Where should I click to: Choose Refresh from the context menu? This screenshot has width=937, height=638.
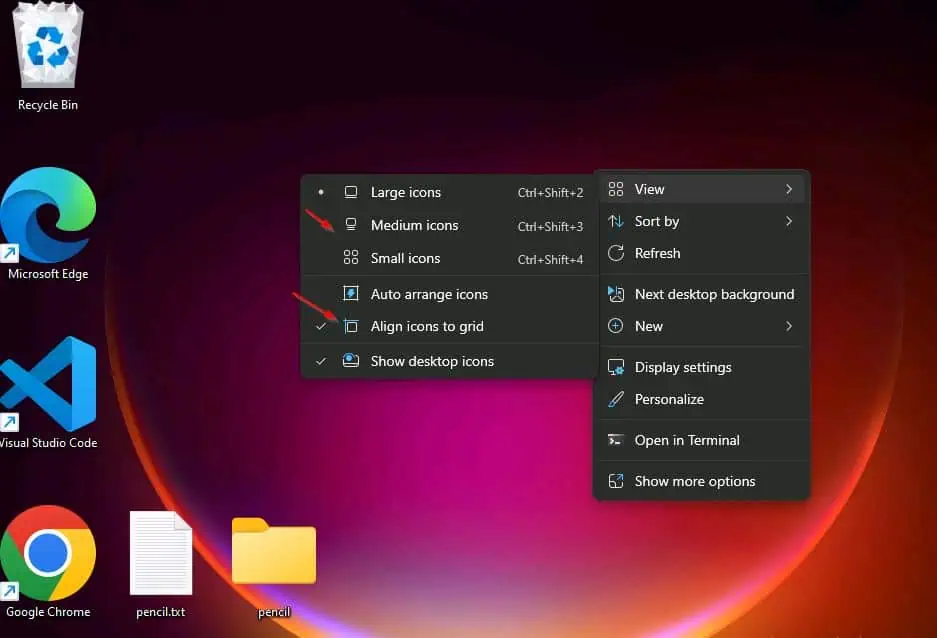point(702,253)
